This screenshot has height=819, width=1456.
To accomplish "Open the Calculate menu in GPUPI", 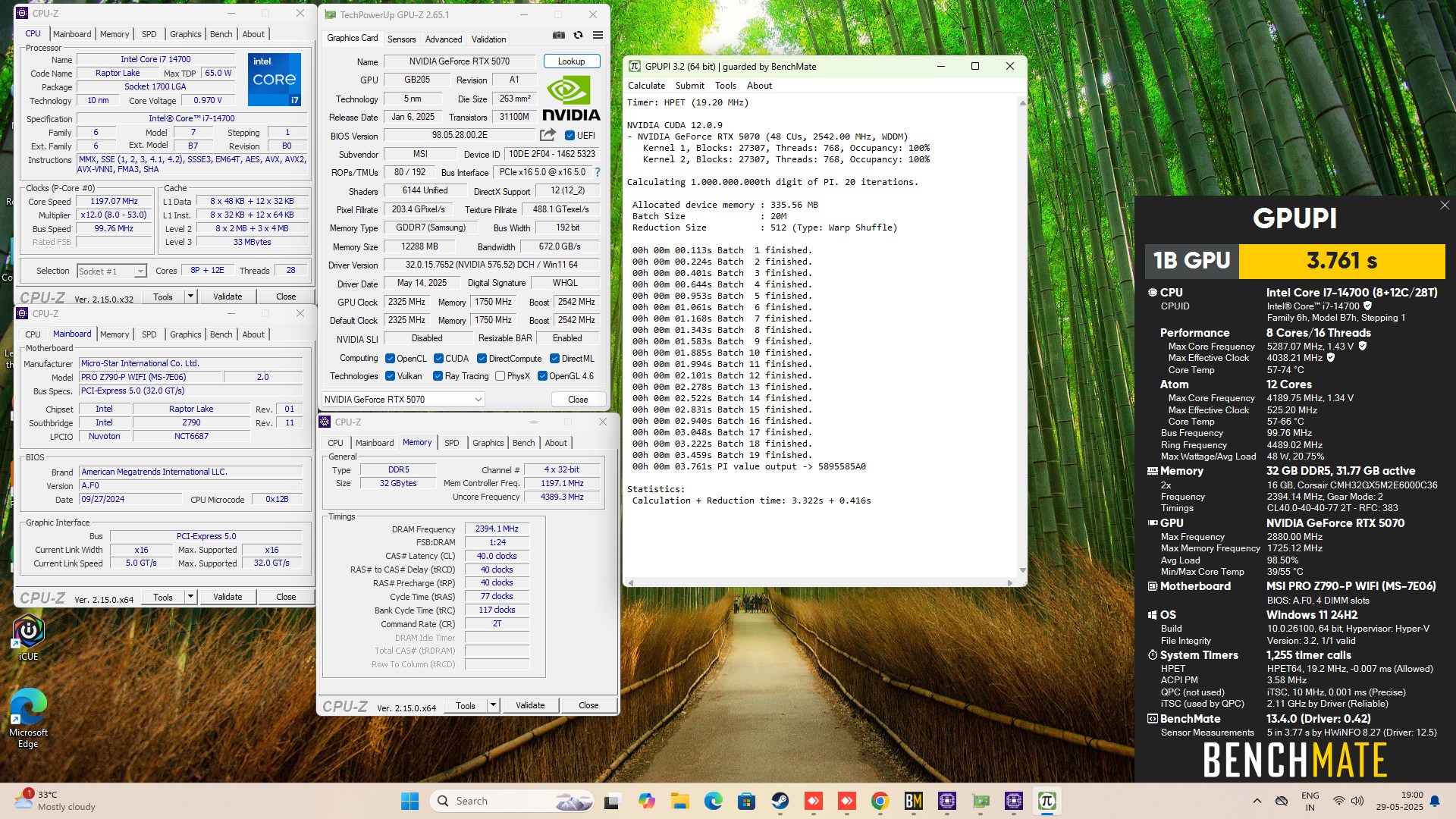I will pyautogui.click(x=646, y=86).
